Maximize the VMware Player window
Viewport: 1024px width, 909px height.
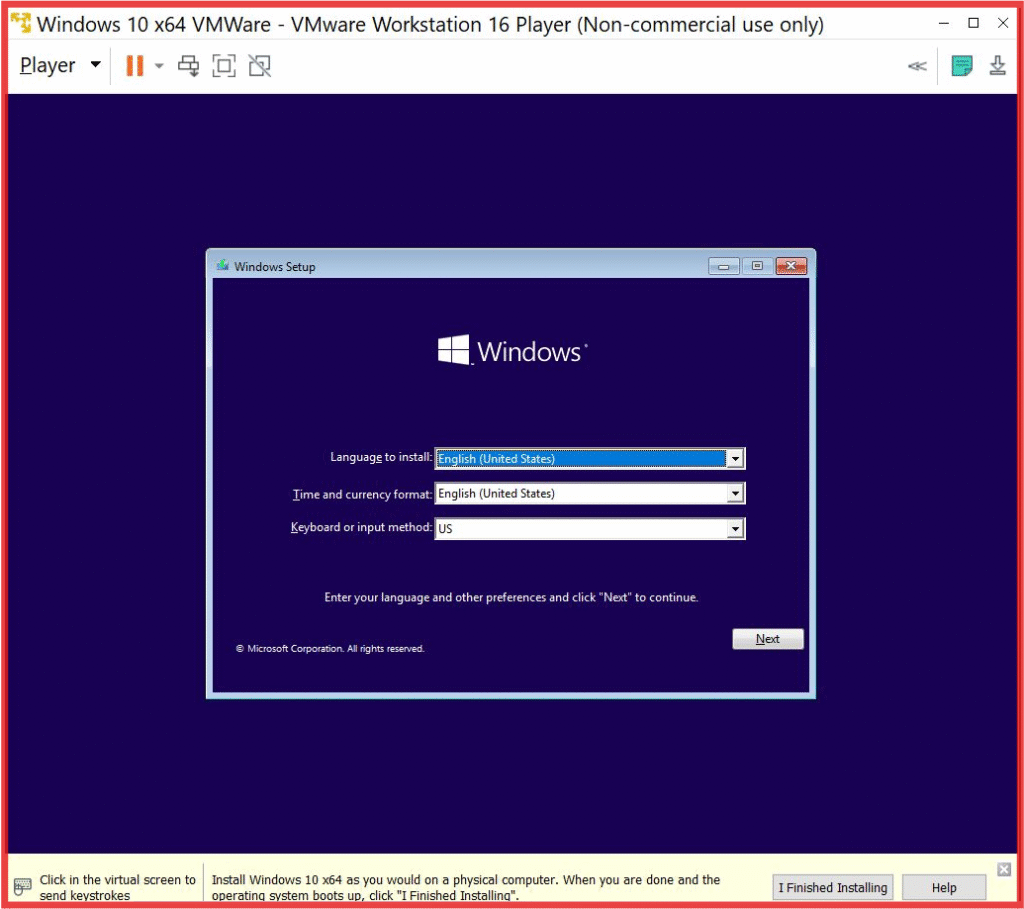click(x=973, y=23)
